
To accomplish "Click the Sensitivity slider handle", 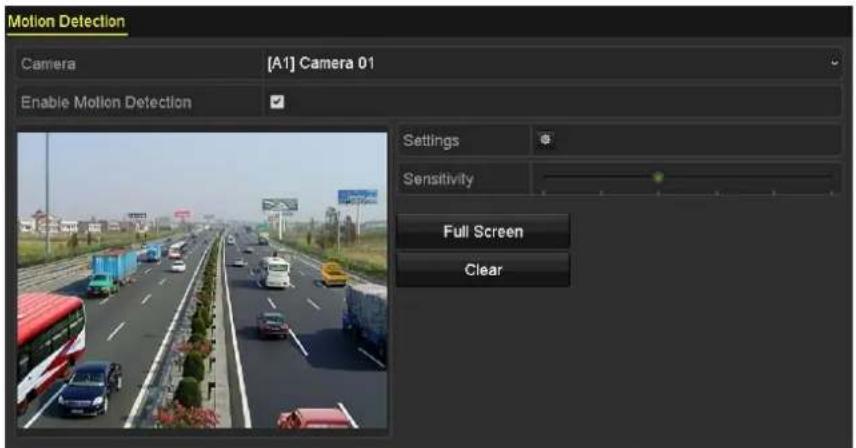I will 658,177.
